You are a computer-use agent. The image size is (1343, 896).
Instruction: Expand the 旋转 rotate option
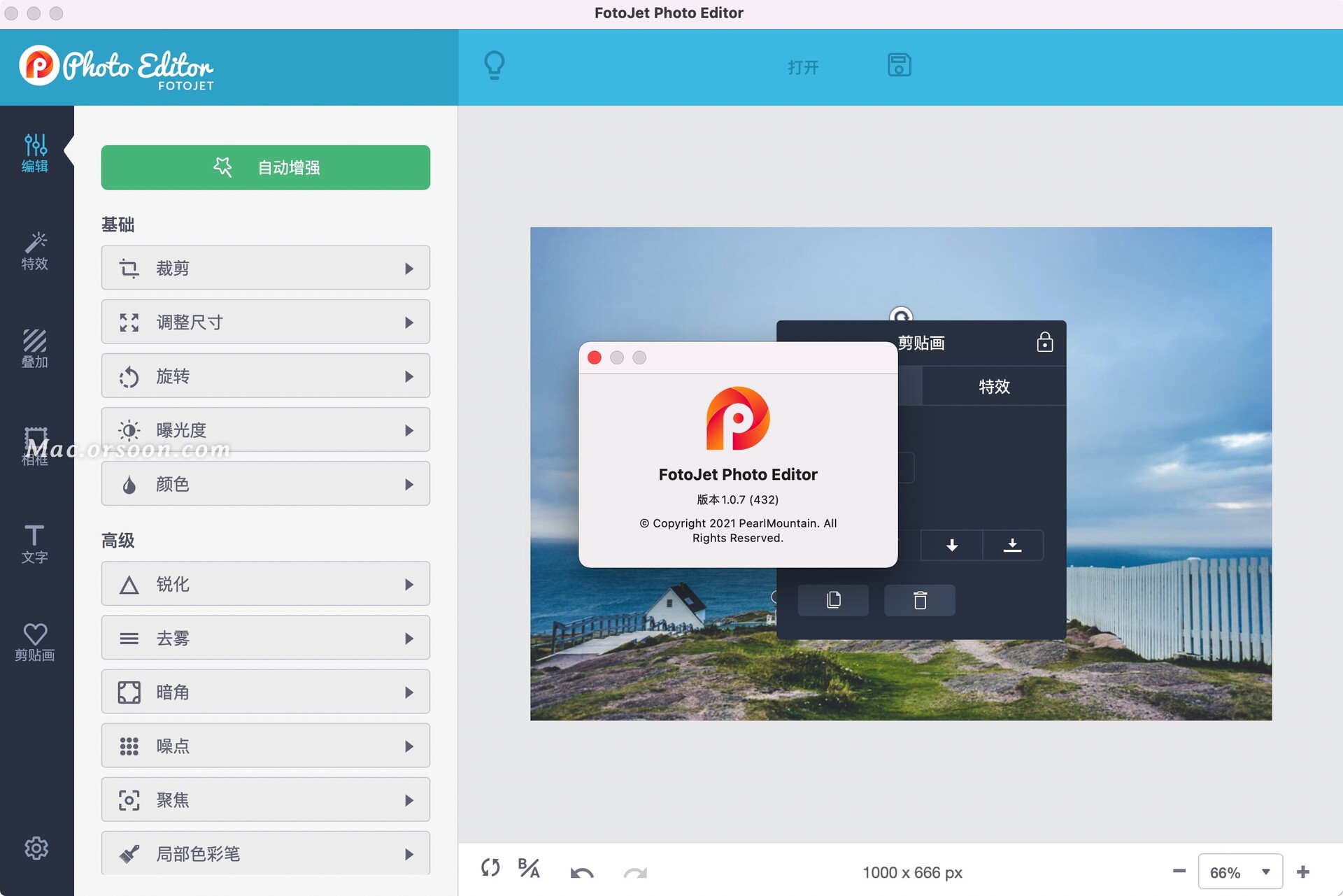[x=266, y=376]
